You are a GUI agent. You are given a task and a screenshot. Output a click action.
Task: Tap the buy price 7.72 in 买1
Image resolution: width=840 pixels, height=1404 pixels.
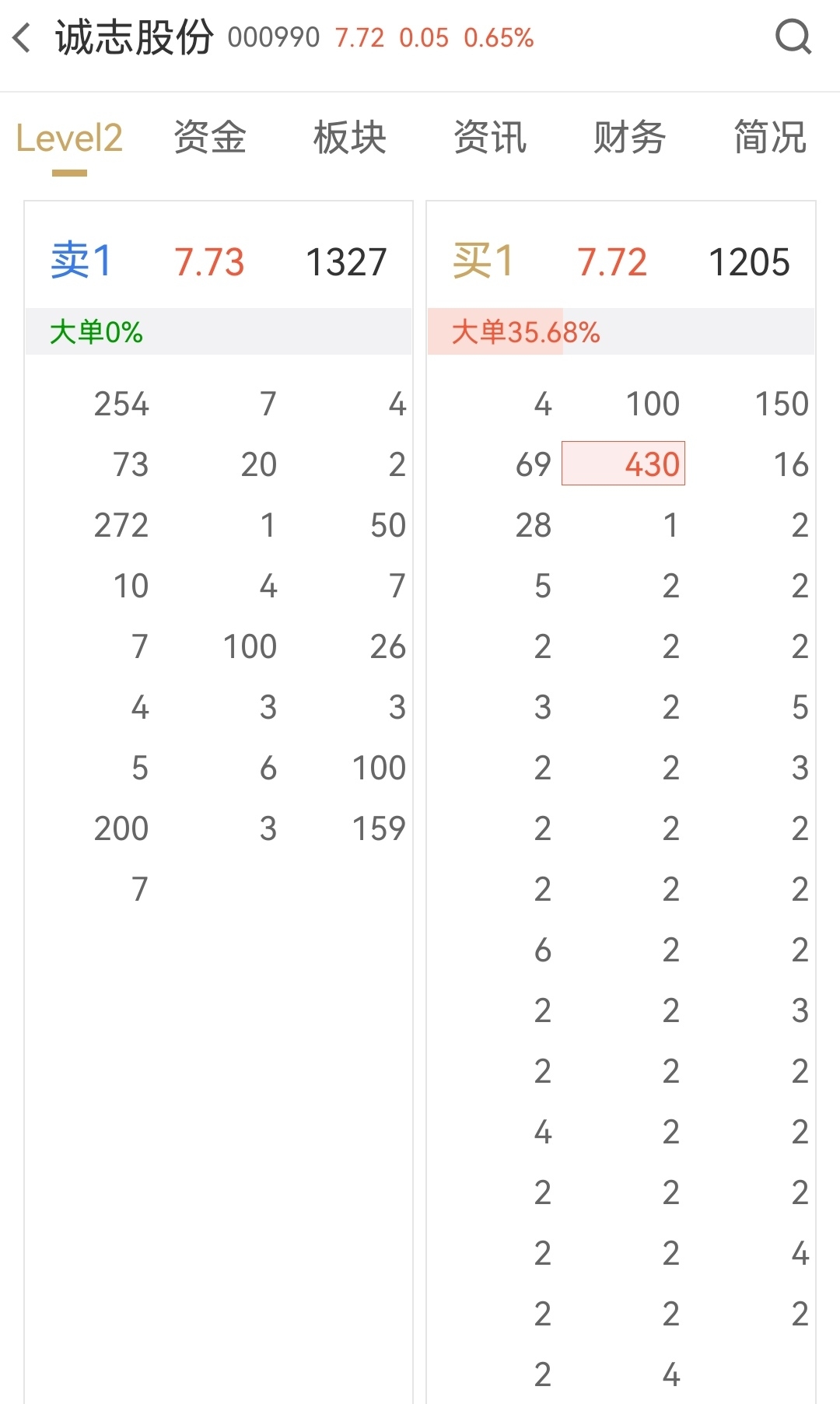[x=612, y=262]
